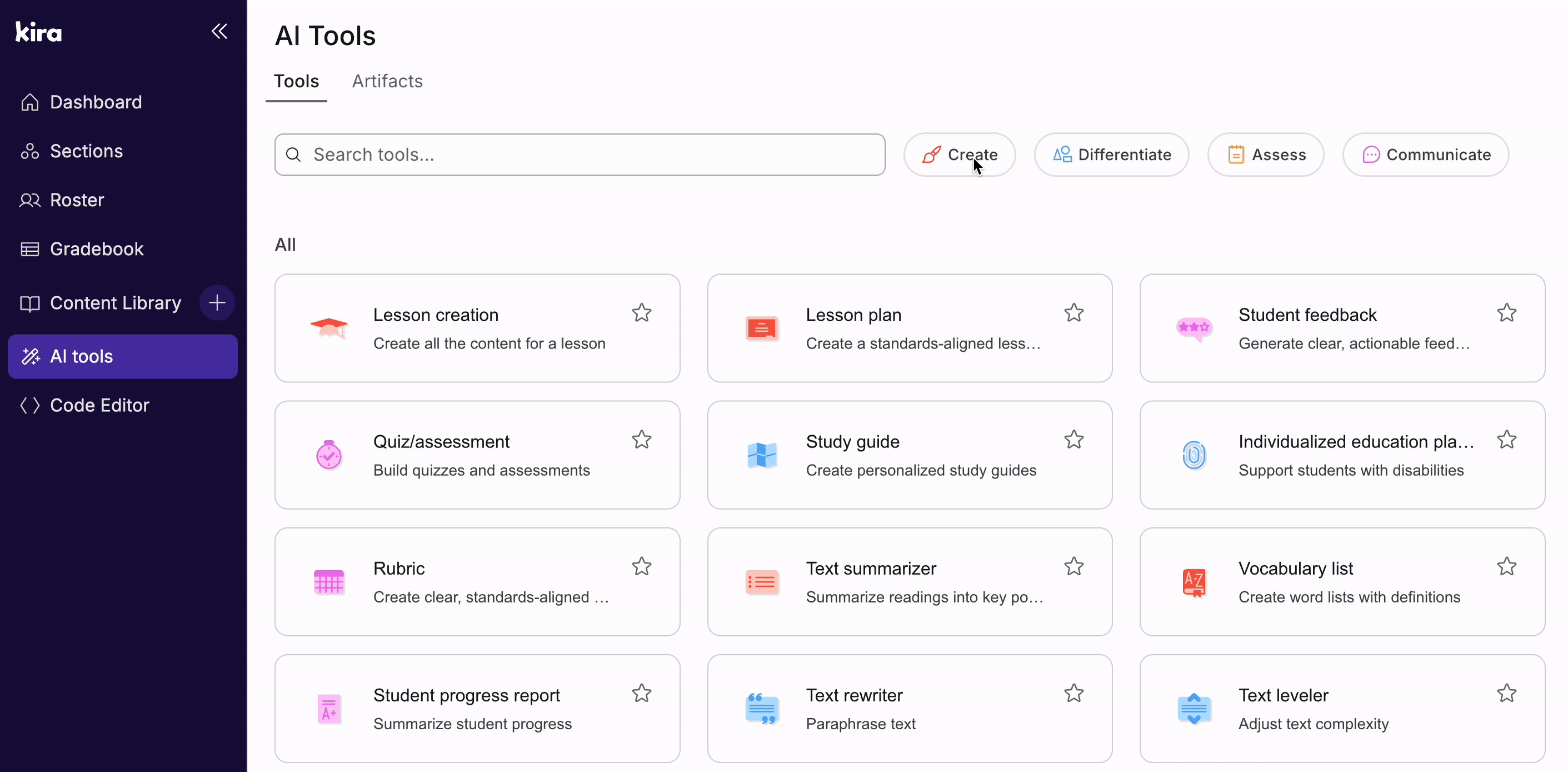
Task: Open the Vocabulary list tool title
Action: click(x=1295, y=568)
